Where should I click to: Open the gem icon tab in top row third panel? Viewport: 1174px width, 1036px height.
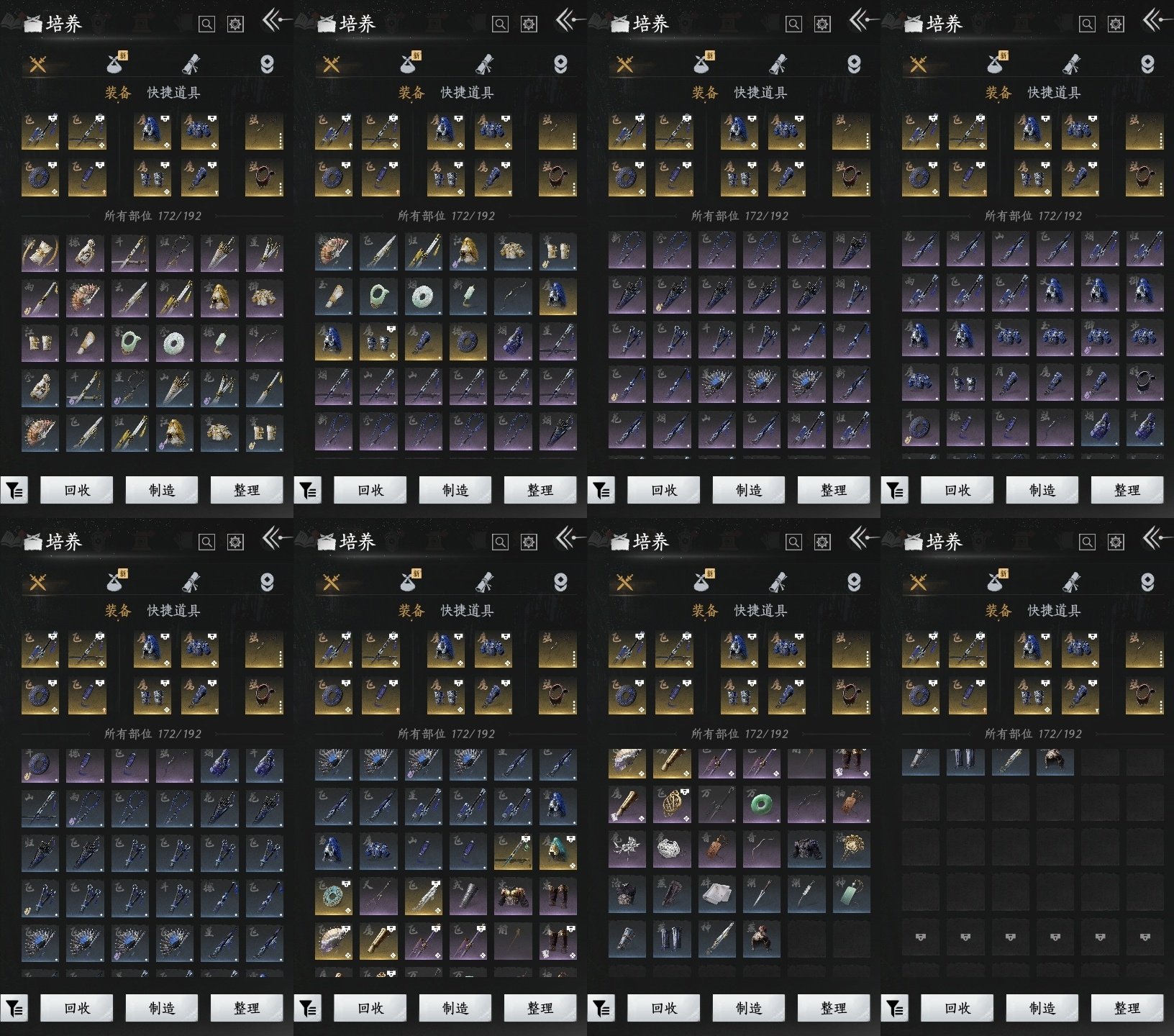coord(854,64)
